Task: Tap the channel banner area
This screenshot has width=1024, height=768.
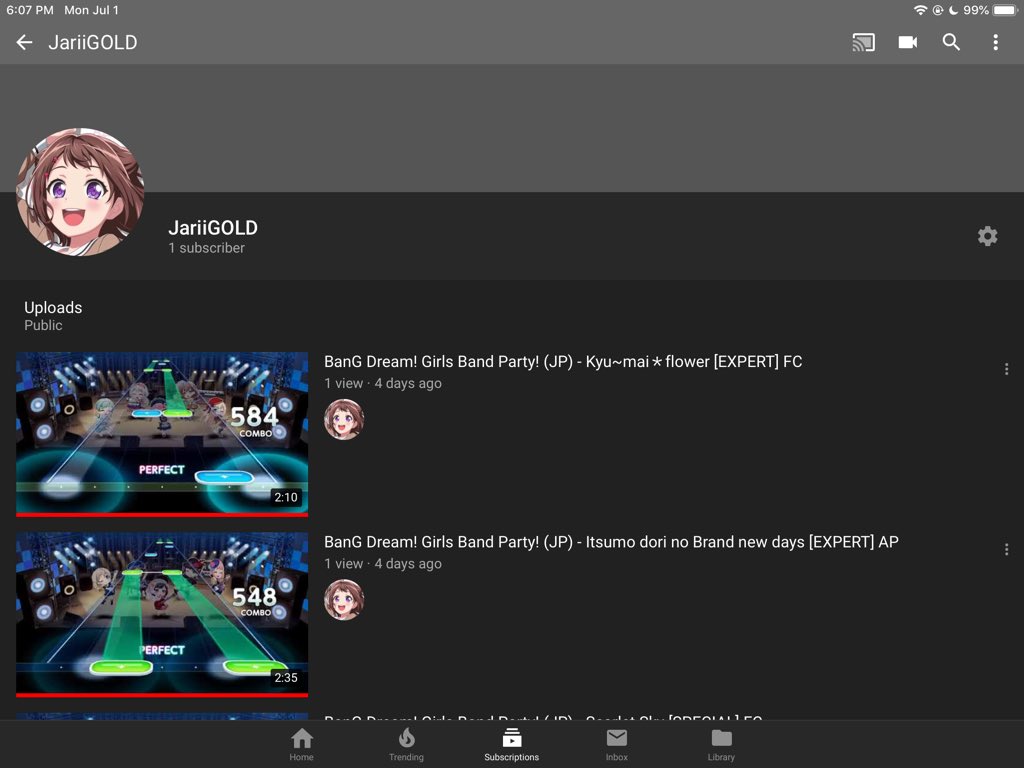Action: (x=512, y=128)
